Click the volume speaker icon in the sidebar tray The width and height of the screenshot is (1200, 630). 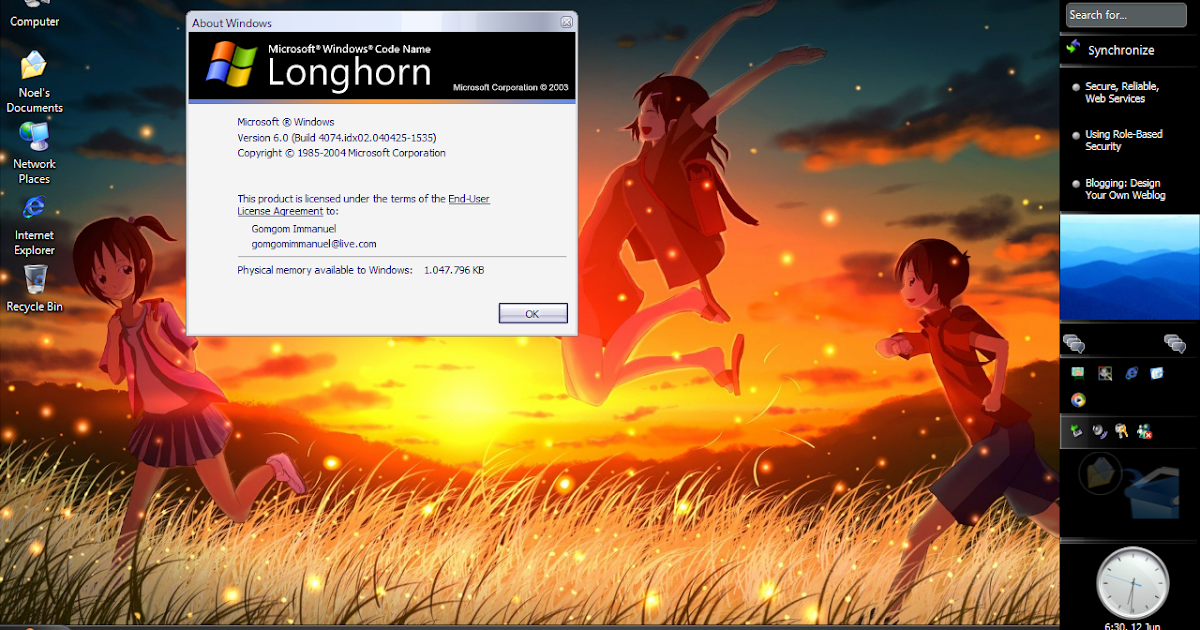[x=1099, y=431]
